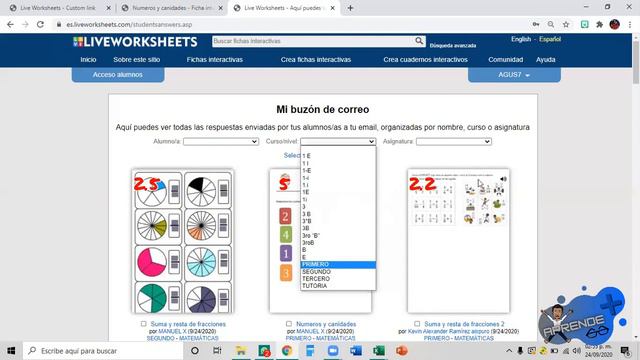Viewport: 640px width, 360px height.
Task: Click the Liveworksheets logo
Action: (x=135, y=42)
